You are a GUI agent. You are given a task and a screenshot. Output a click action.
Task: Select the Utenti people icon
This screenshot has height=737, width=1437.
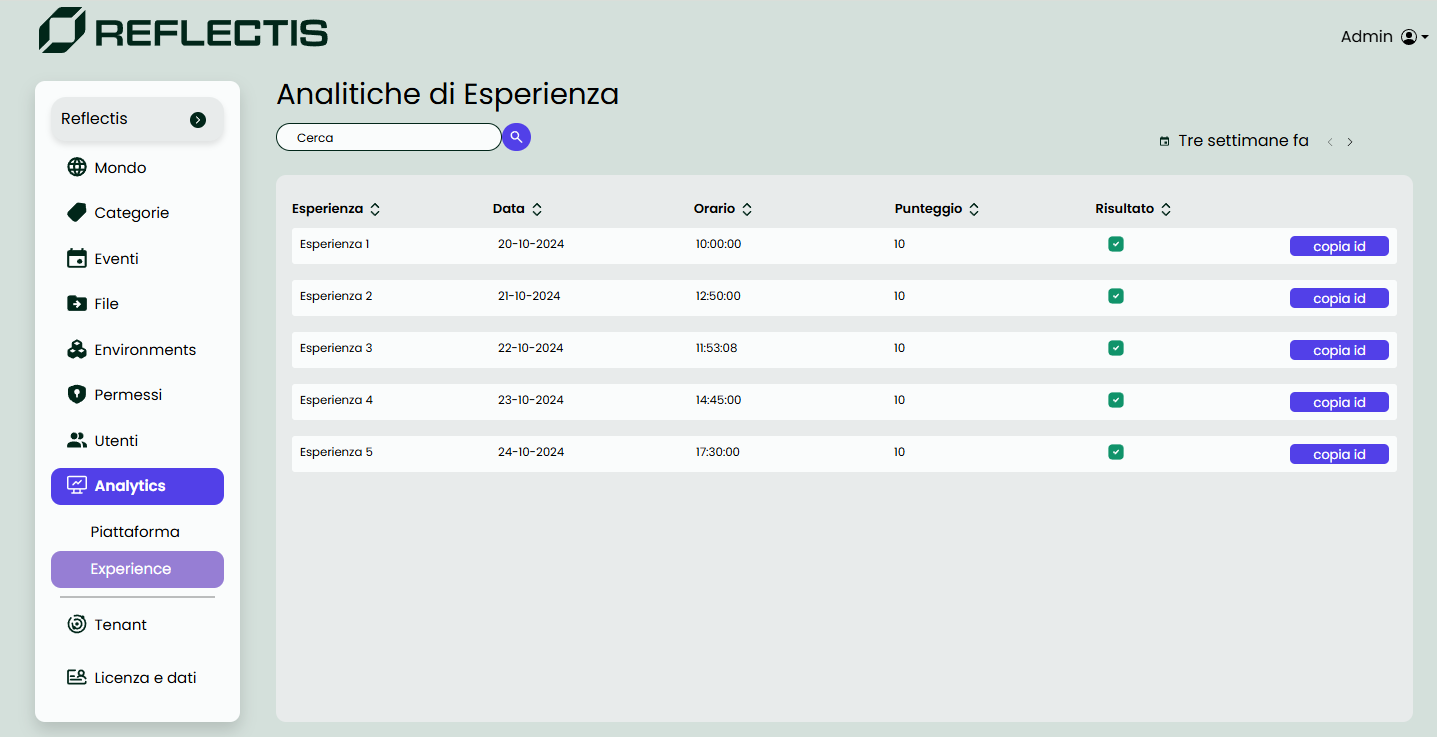click(x=76, y=440)
